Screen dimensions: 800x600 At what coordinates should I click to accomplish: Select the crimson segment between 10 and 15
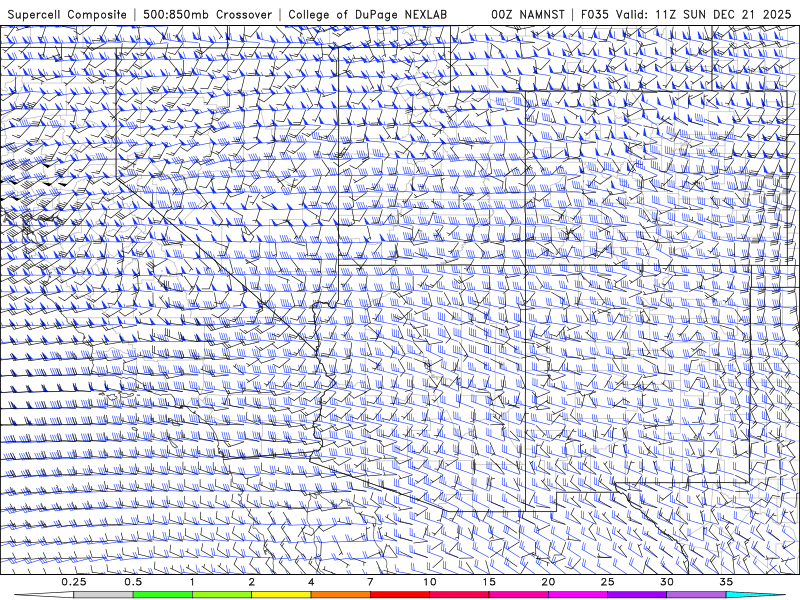[x=459, y=595]
